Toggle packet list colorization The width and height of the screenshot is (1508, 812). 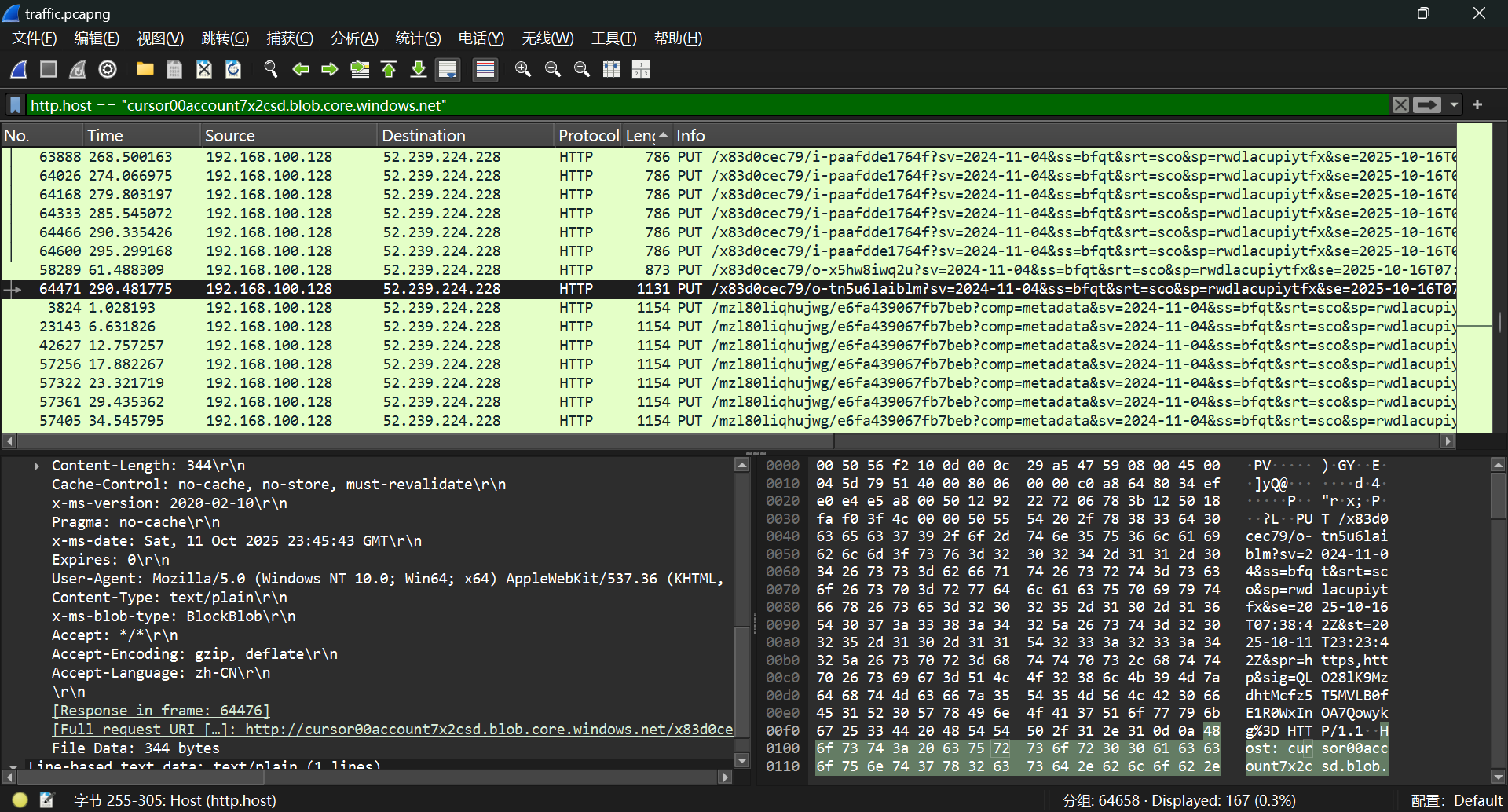click(485, 70)
